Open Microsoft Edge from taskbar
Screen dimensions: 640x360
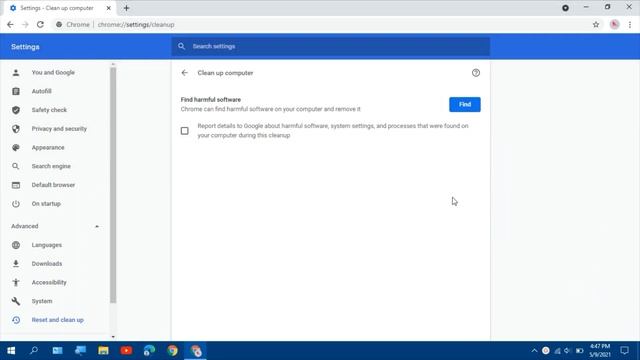click(x=149, y=351)
